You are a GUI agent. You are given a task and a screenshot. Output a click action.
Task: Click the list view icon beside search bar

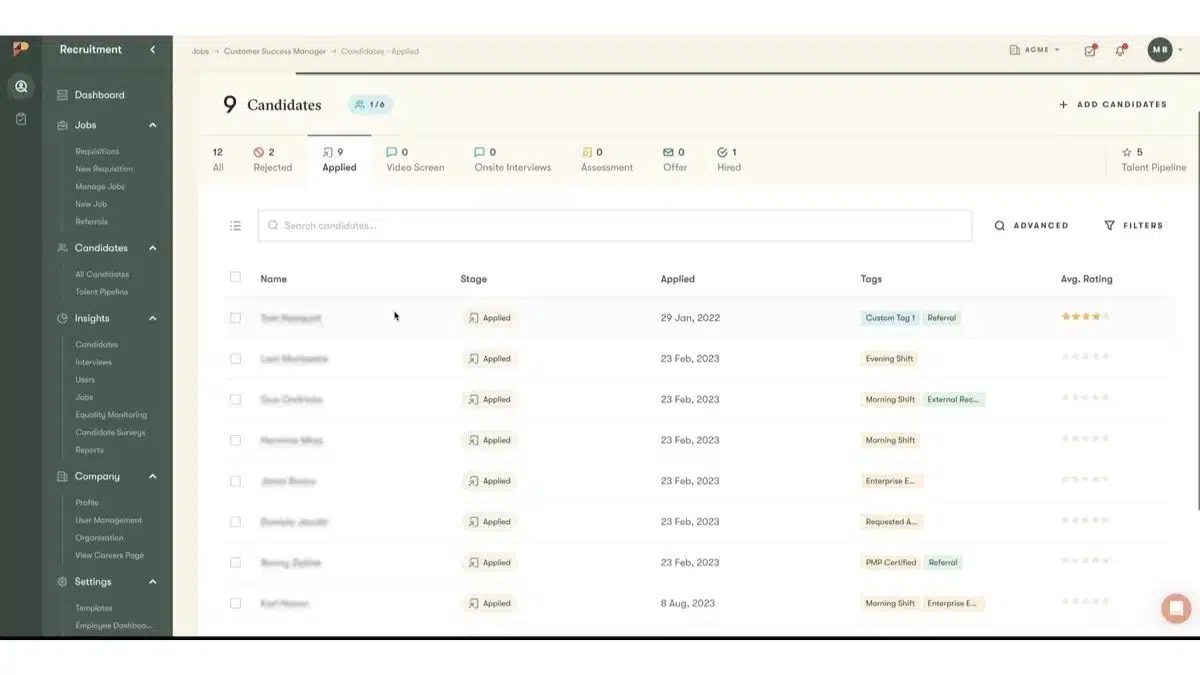235,225
